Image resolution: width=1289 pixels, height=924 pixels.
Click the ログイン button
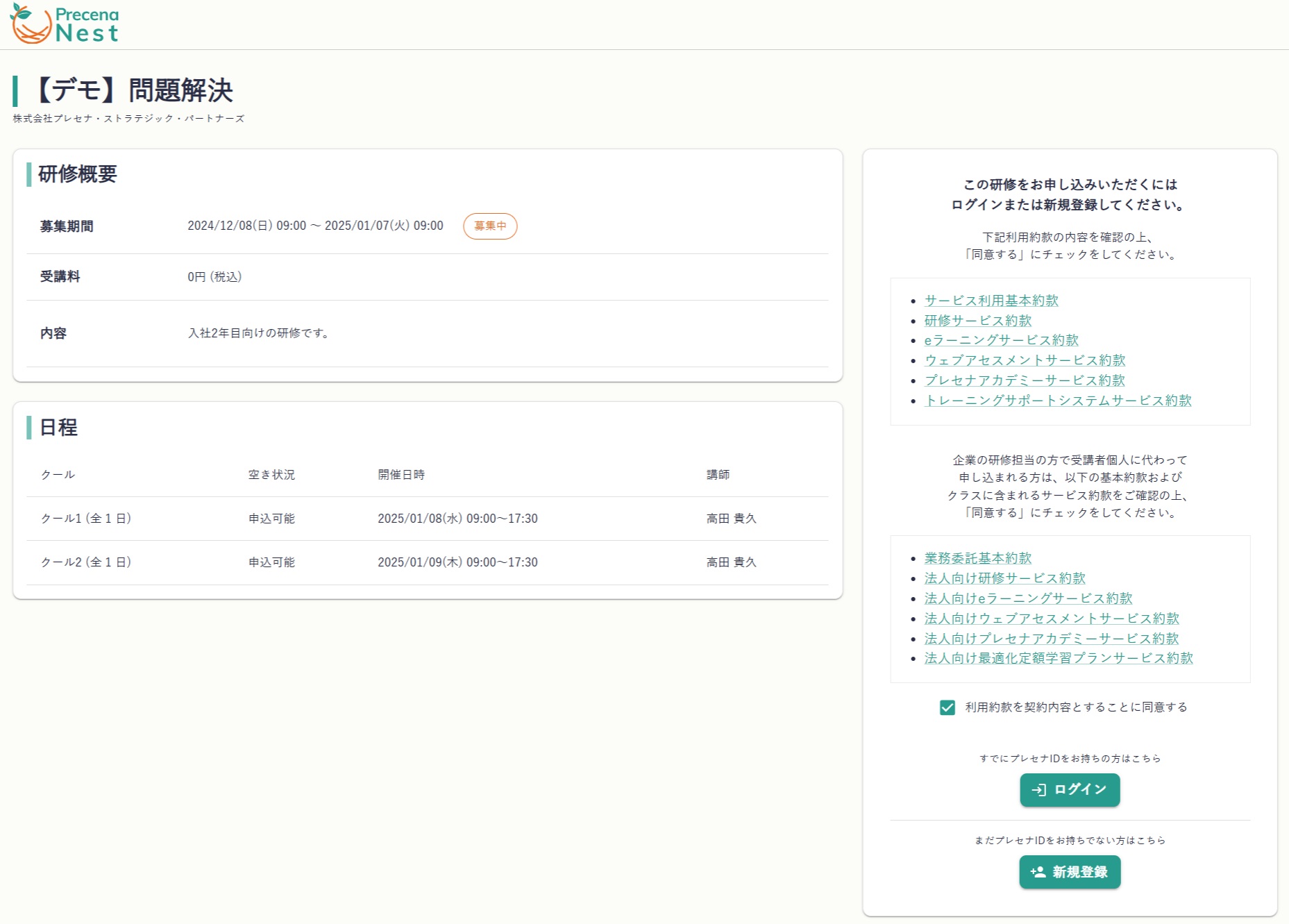[1070, 790]
